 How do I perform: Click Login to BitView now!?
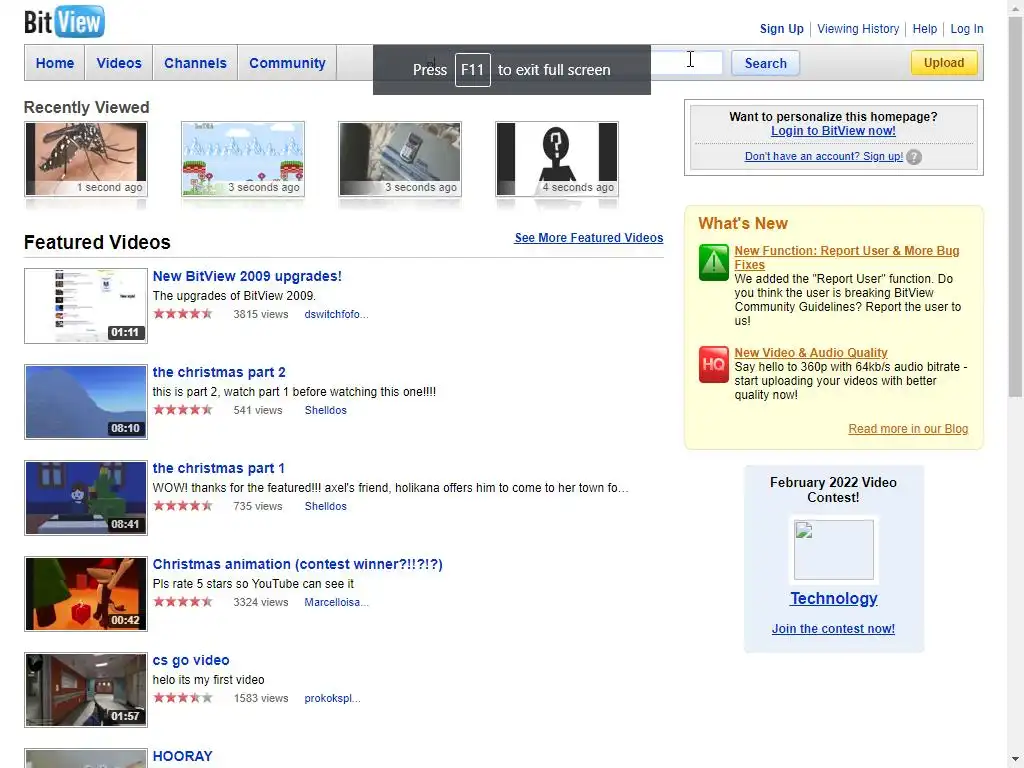tap(833, 131)
